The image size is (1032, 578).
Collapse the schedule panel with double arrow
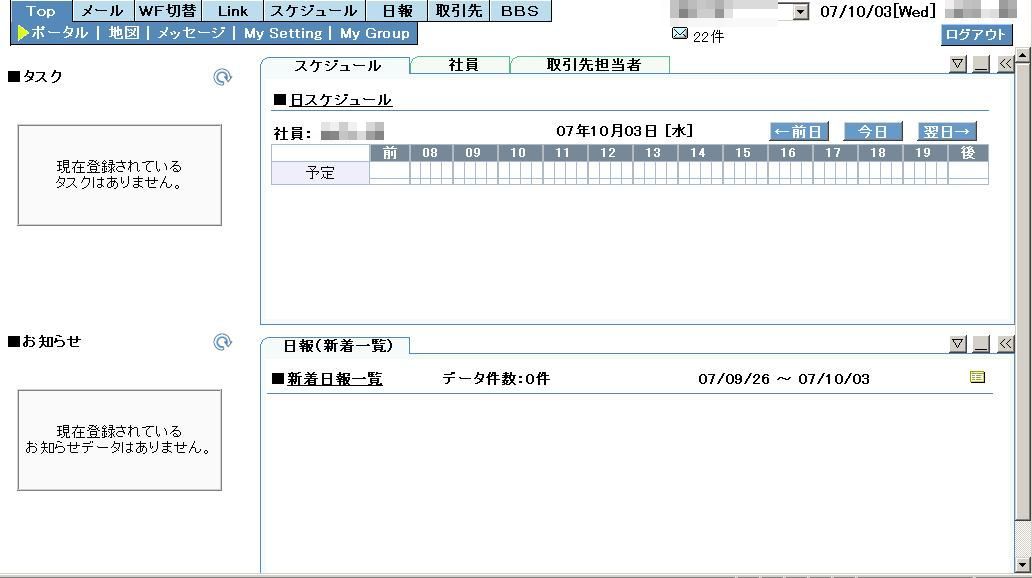1005,64
